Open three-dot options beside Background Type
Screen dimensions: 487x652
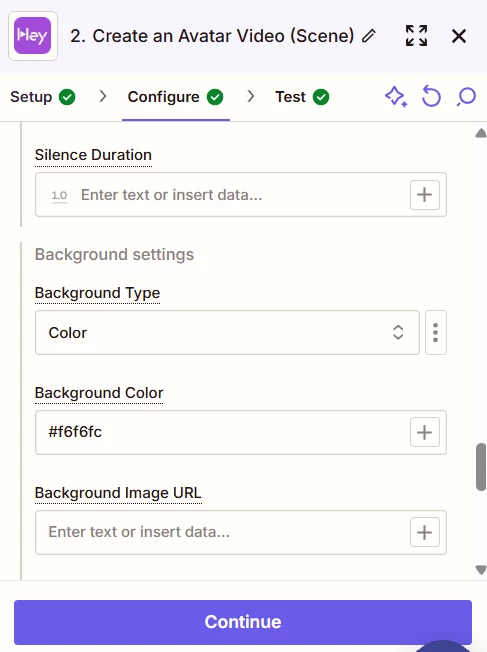pyautogui.click(x=435, y=333)
